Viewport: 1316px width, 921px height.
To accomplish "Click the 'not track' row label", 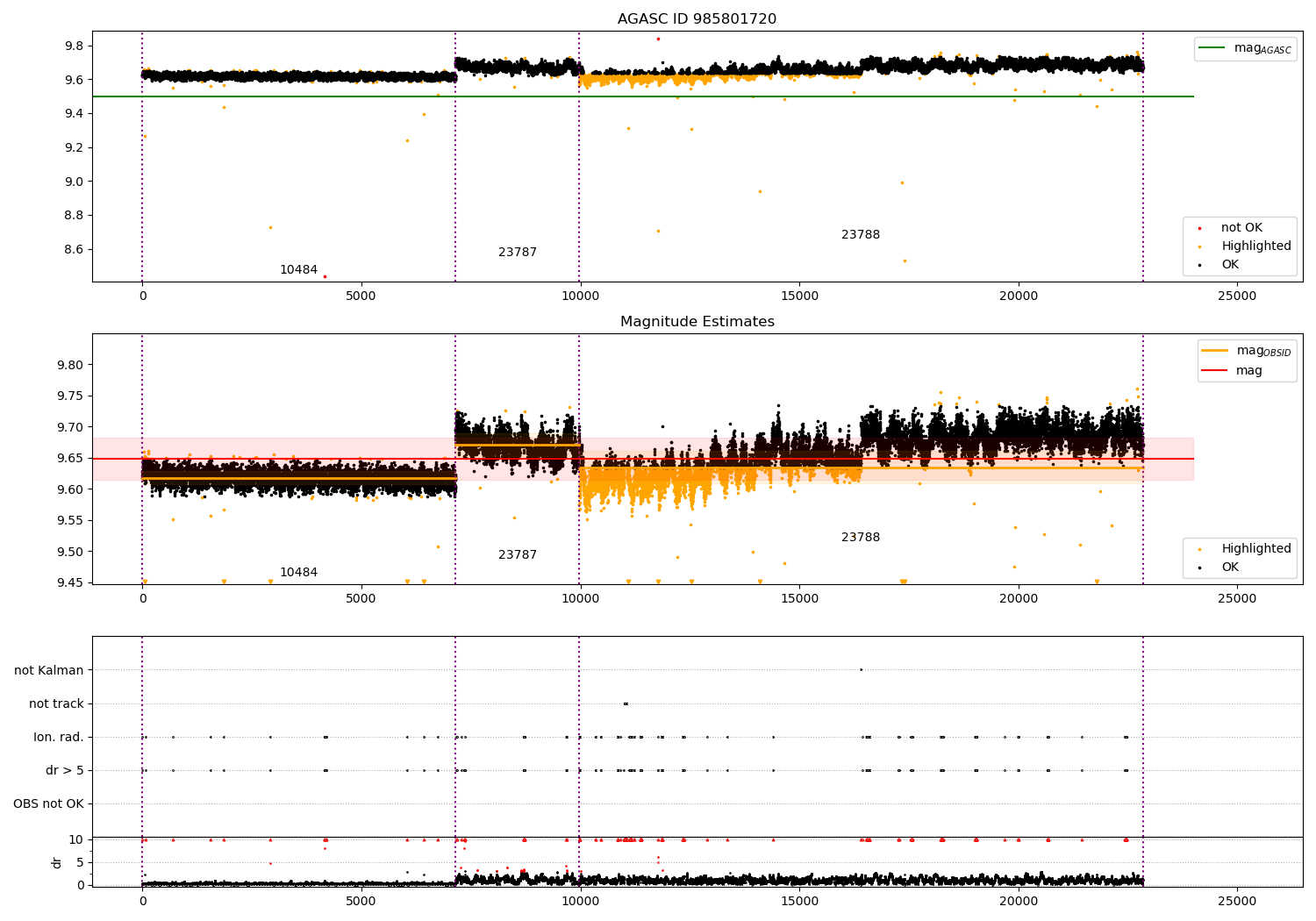I will 56,704.
